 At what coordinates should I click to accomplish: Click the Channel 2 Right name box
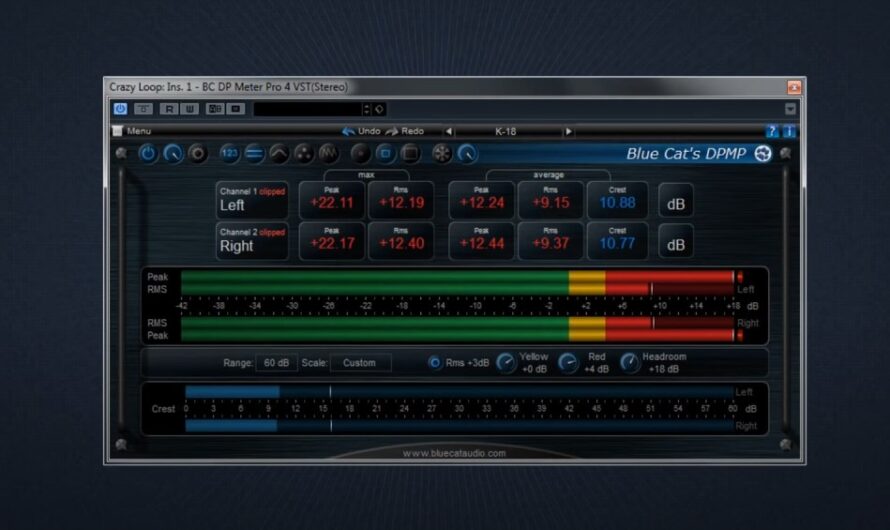coord(252,241)
